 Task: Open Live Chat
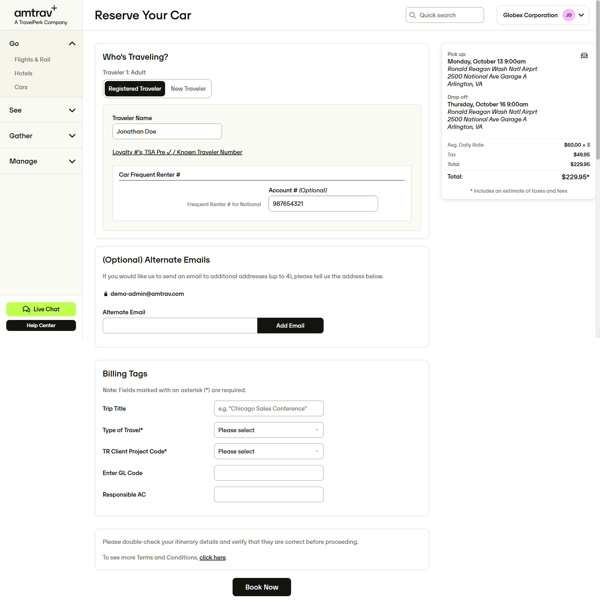[41, 309]
